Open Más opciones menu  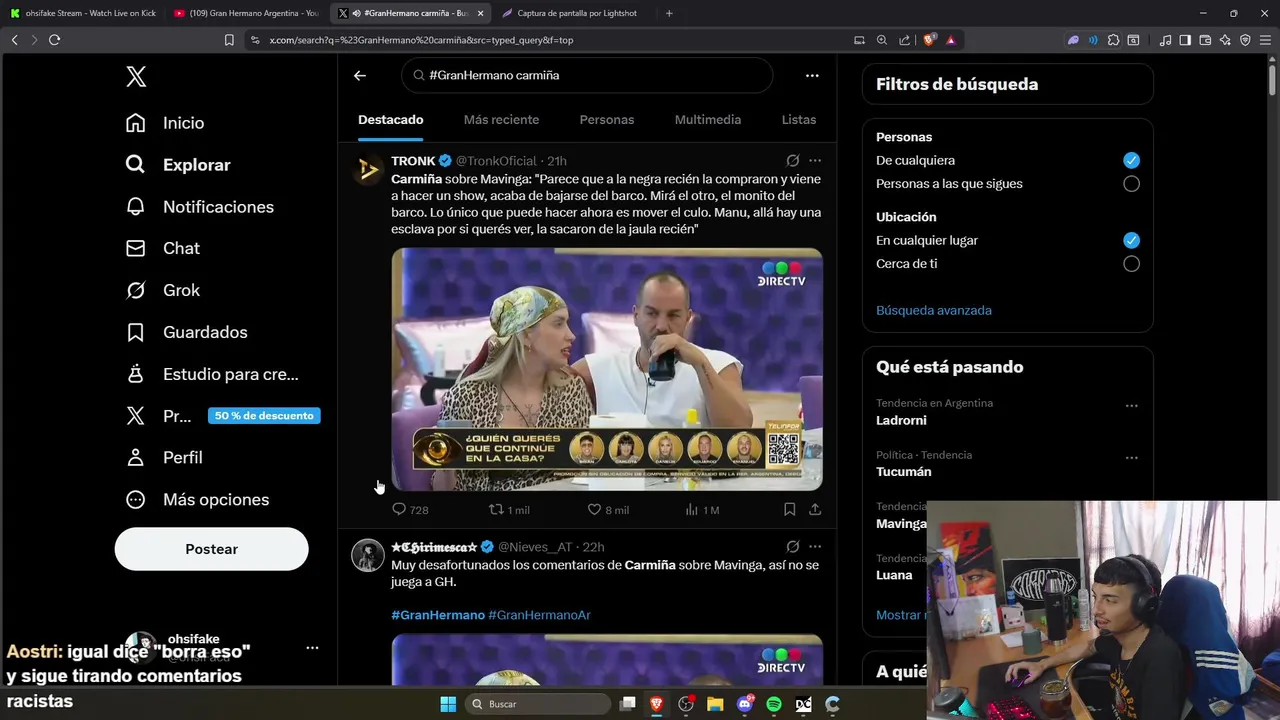[197, 499]
